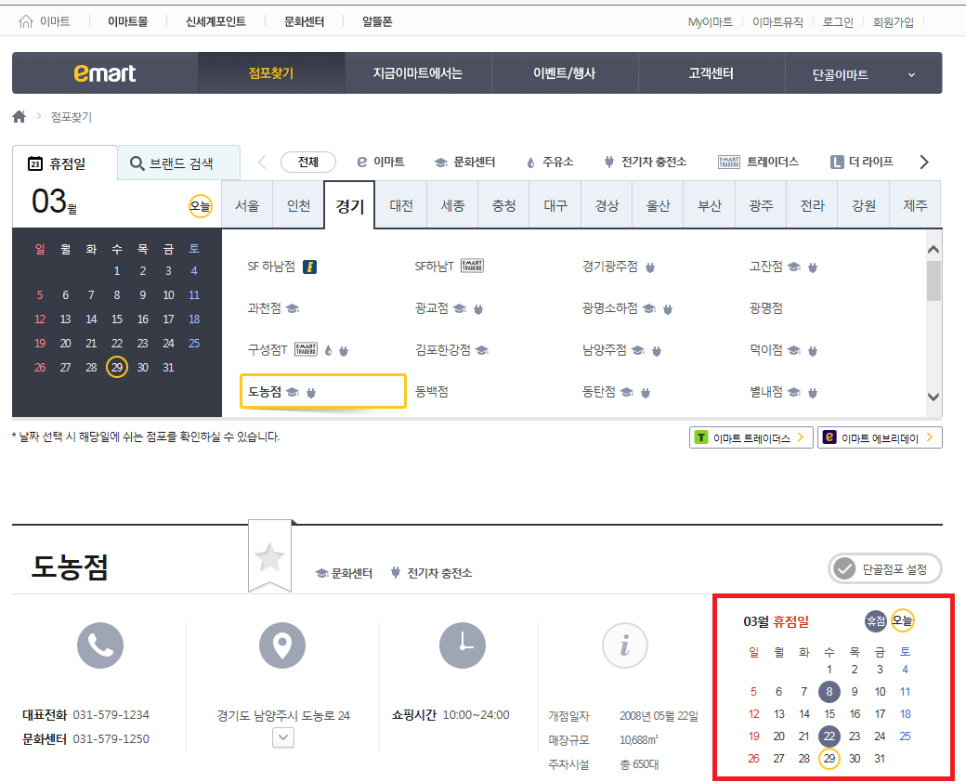Show more brand filters with next arrow

coord(924,162)
